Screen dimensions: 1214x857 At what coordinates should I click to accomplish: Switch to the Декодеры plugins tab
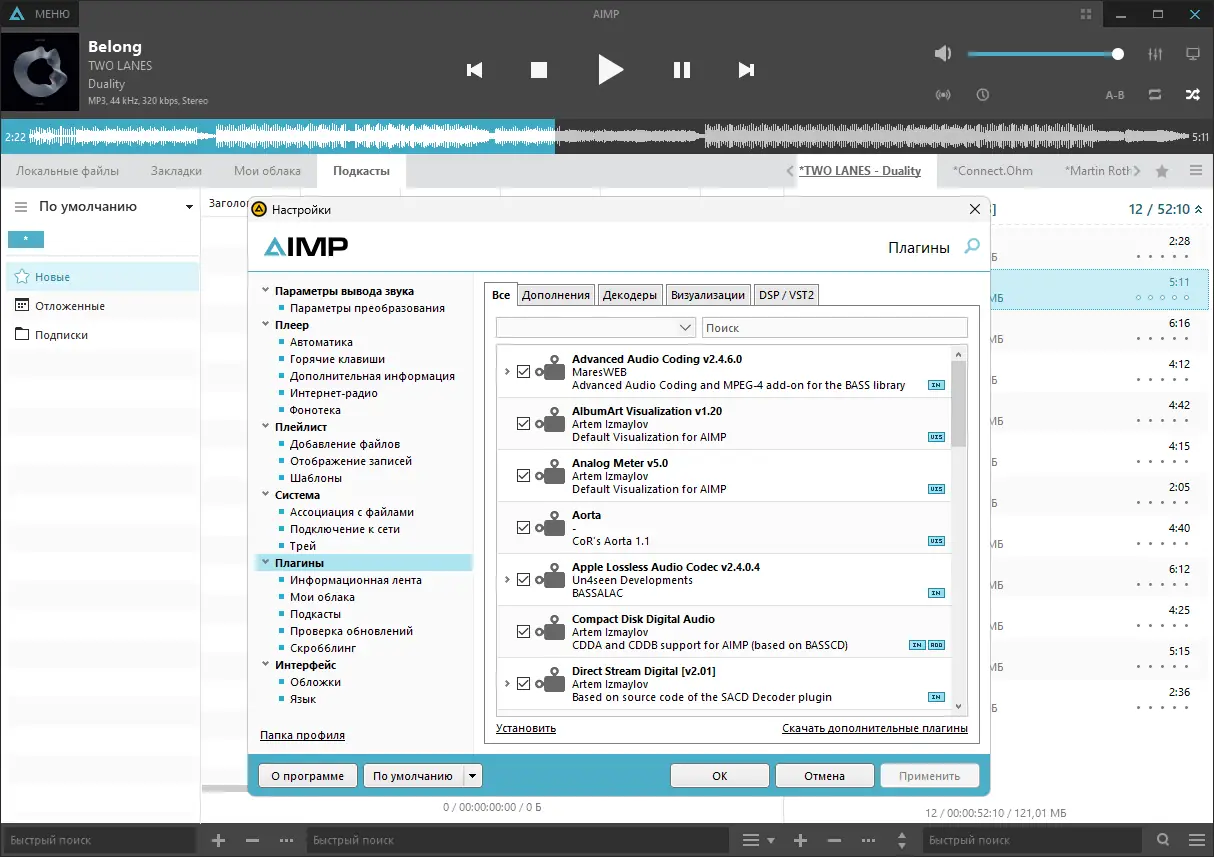pyautogui.click(x=630, y=295)
